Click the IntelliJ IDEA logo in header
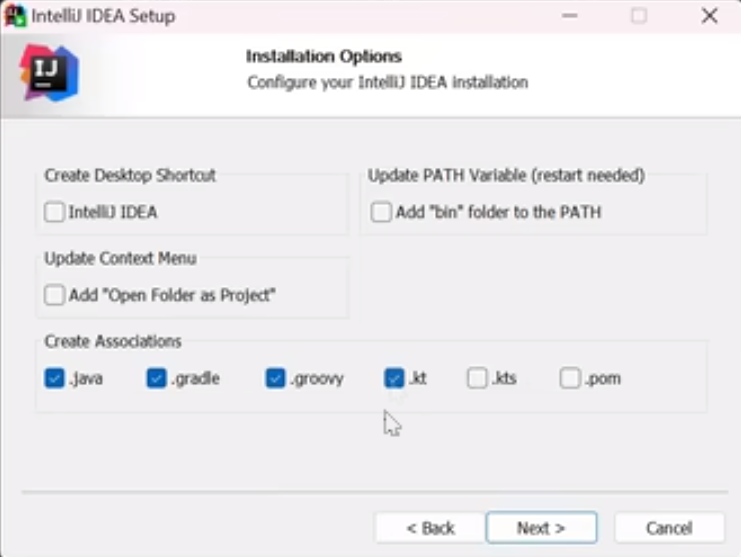The height and width of the screenshot is (557, 741). point(49,73)
